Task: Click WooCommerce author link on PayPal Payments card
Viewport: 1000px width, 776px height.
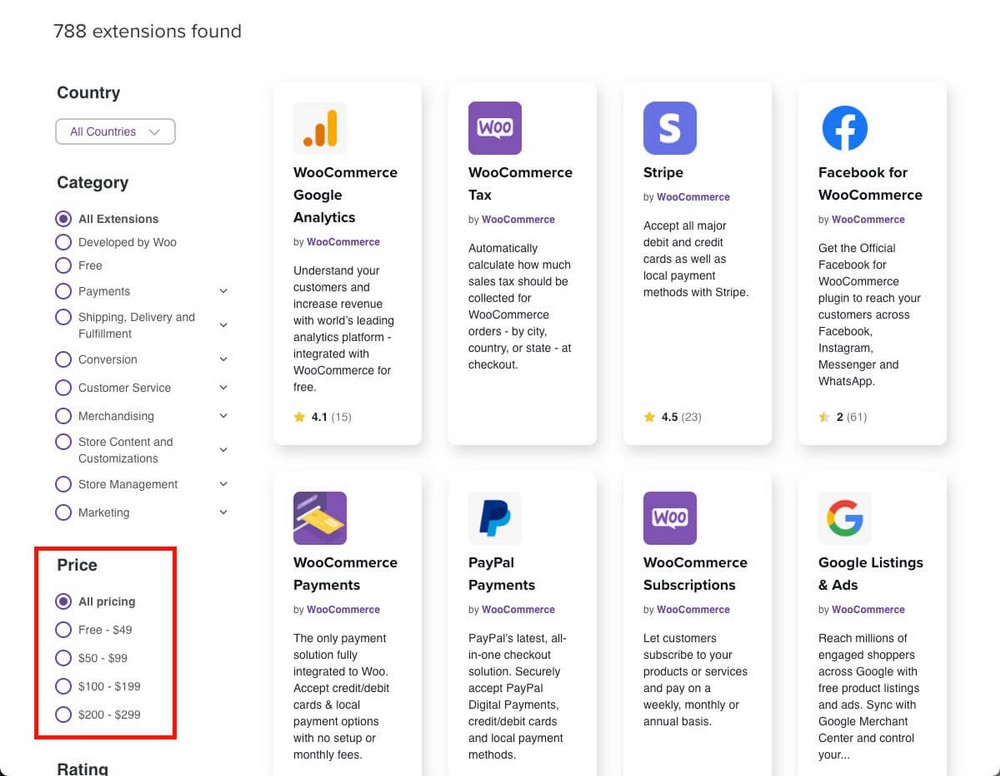Action: pos(518,610)
